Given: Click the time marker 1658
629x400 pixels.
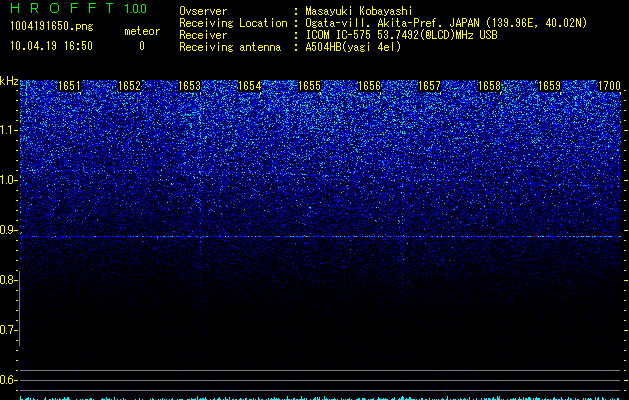Looking at the screenshot, I should [x=489, y=86].
